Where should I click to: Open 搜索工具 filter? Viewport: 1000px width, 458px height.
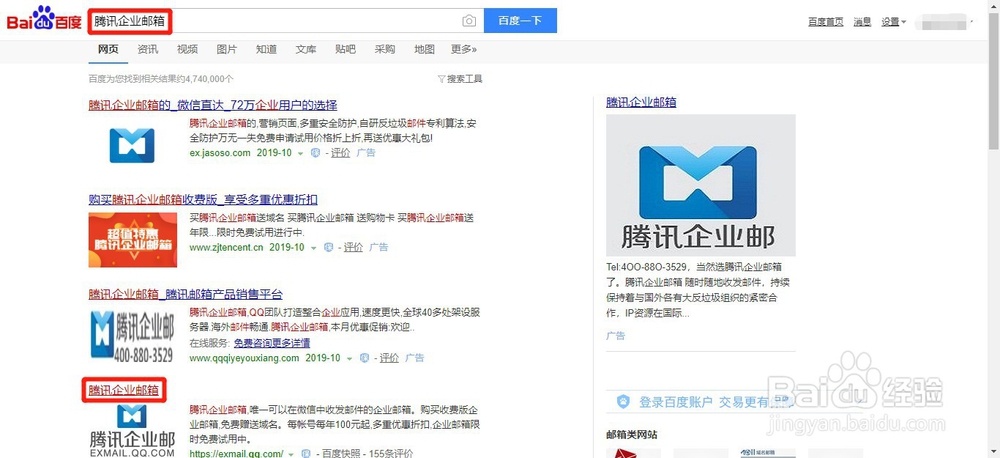pyautogui.click(x=460, y=79)
